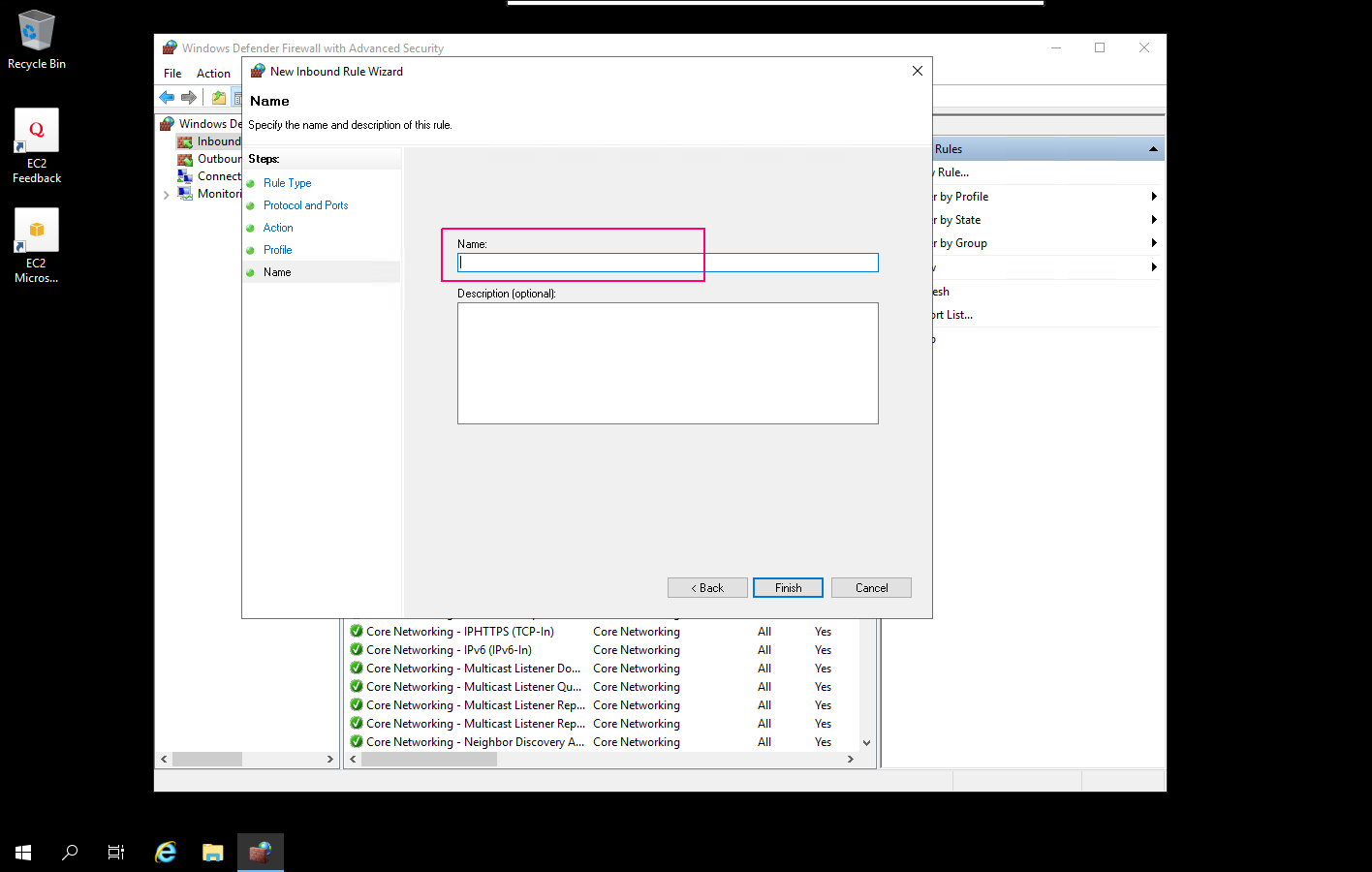1372x872 pixels.
Task: Select the Core Networking - IPHTTPS (TCP-In) rule
Action: point(460,632)
